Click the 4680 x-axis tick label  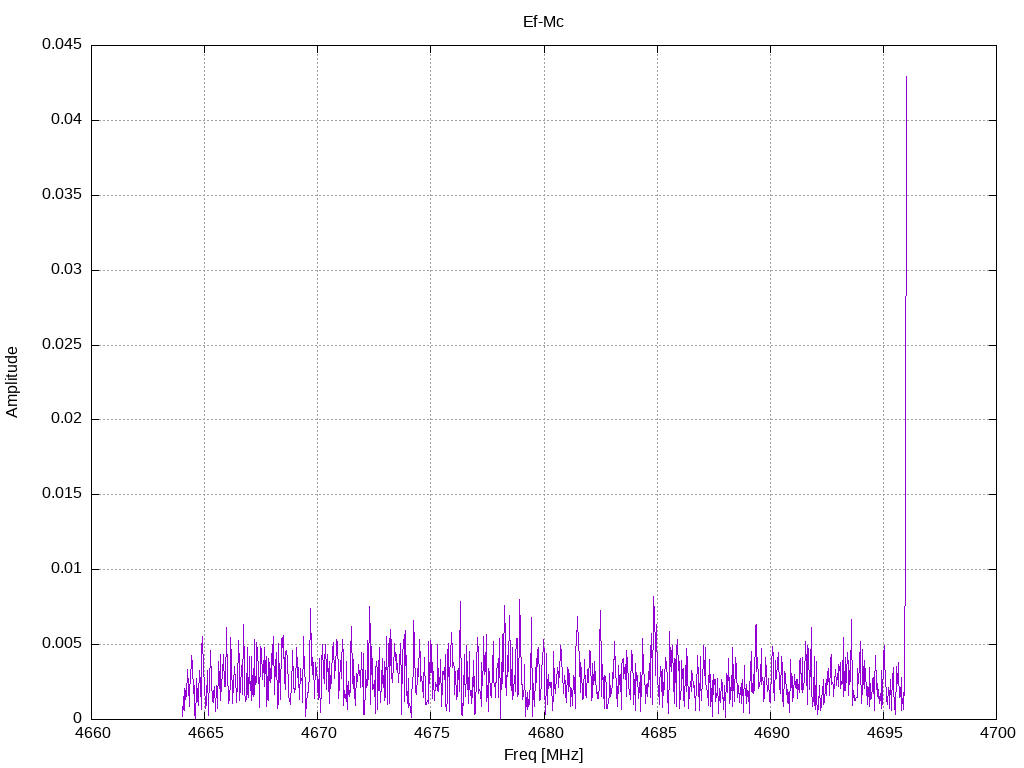[x=545, y=733]
